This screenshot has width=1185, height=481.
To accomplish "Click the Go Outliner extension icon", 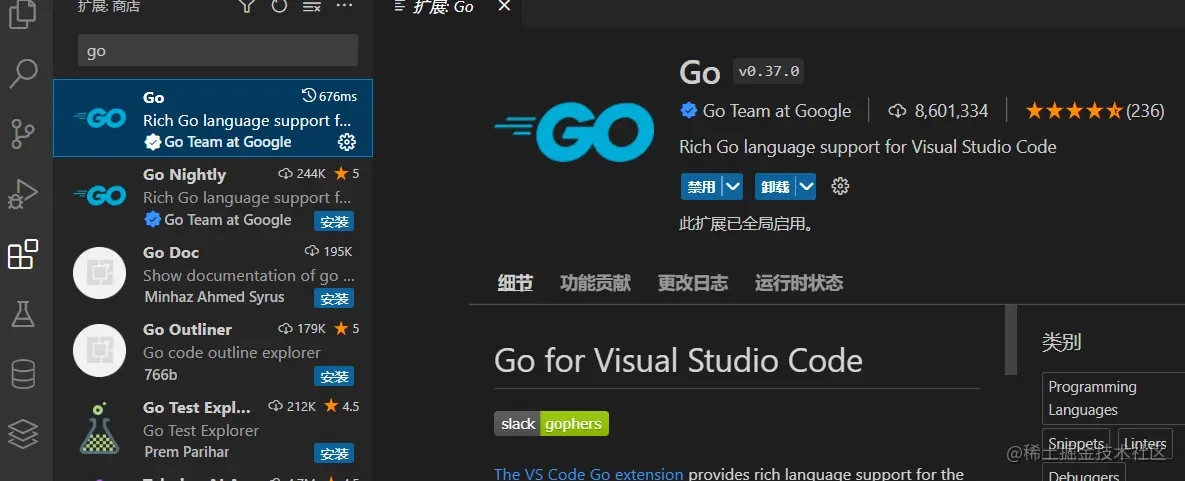I will click(99, 350).
